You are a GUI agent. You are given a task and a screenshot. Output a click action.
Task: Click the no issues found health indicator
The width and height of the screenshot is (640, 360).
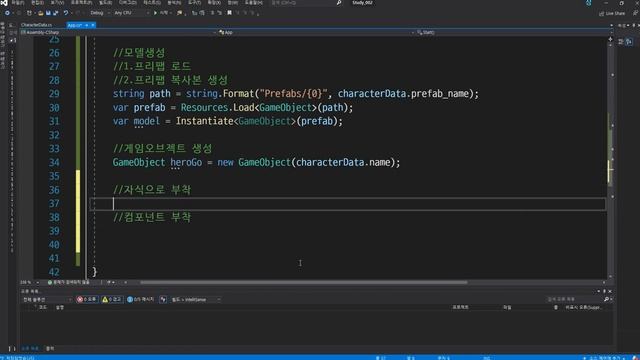[68, 282]
